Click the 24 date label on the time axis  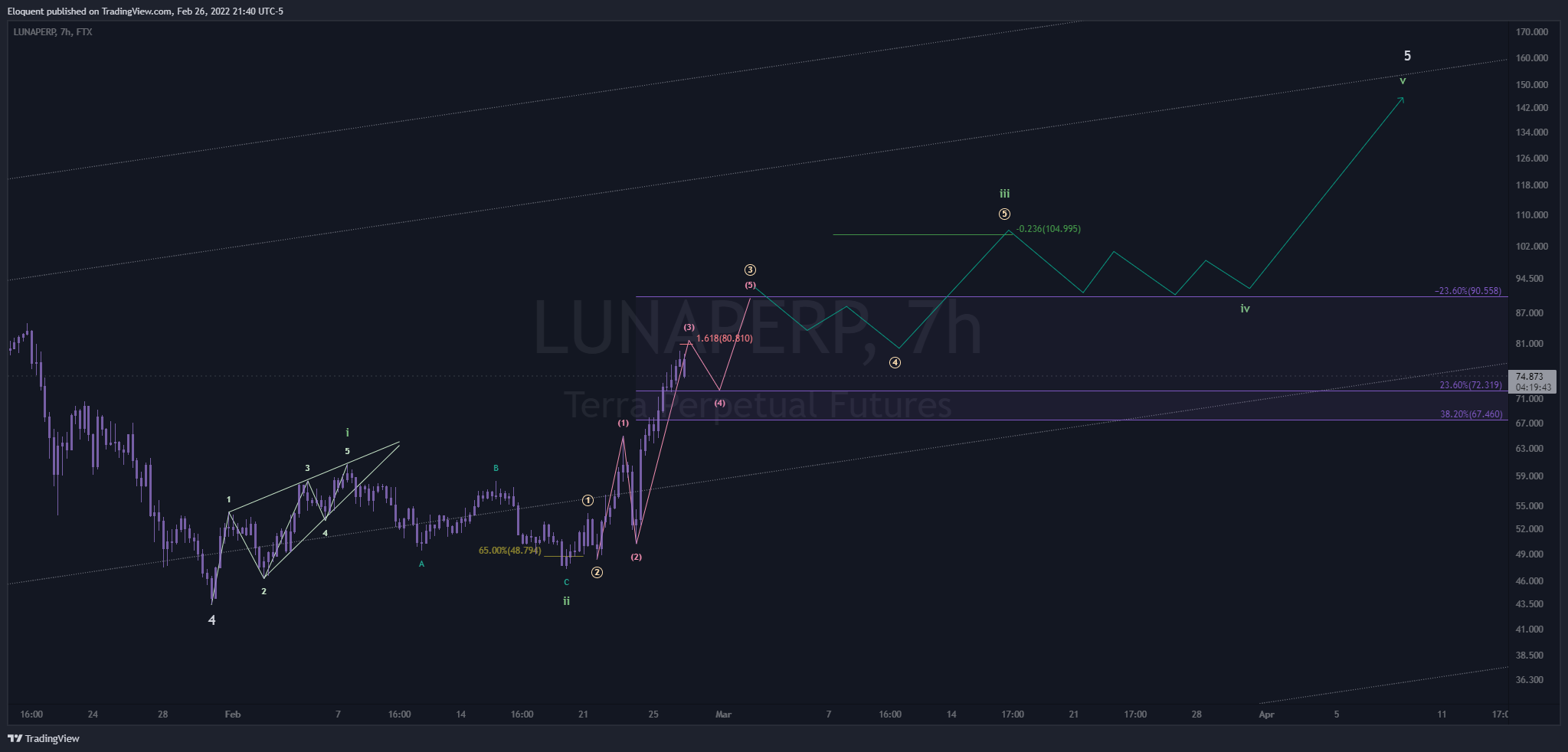[x=93, y=714]
